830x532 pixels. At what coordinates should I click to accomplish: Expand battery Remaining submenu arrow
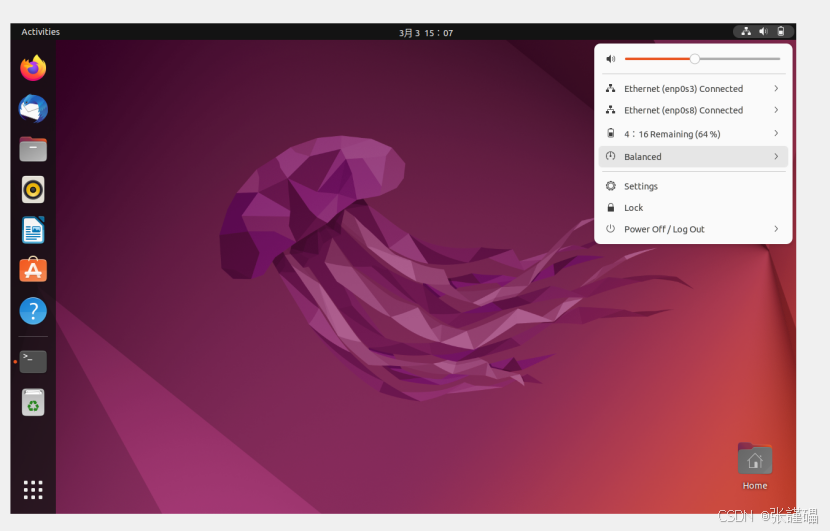click(776, 133)
